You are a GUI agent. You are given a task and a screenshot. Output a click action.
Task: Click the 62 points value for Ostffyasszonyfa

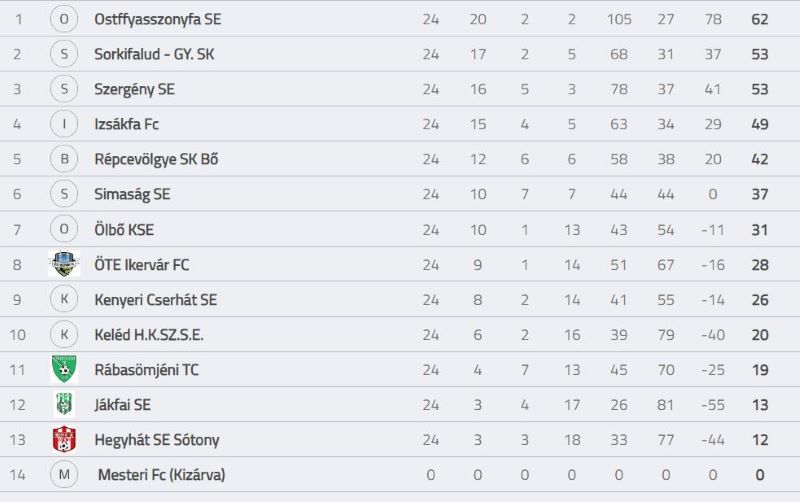click(760, 19)
